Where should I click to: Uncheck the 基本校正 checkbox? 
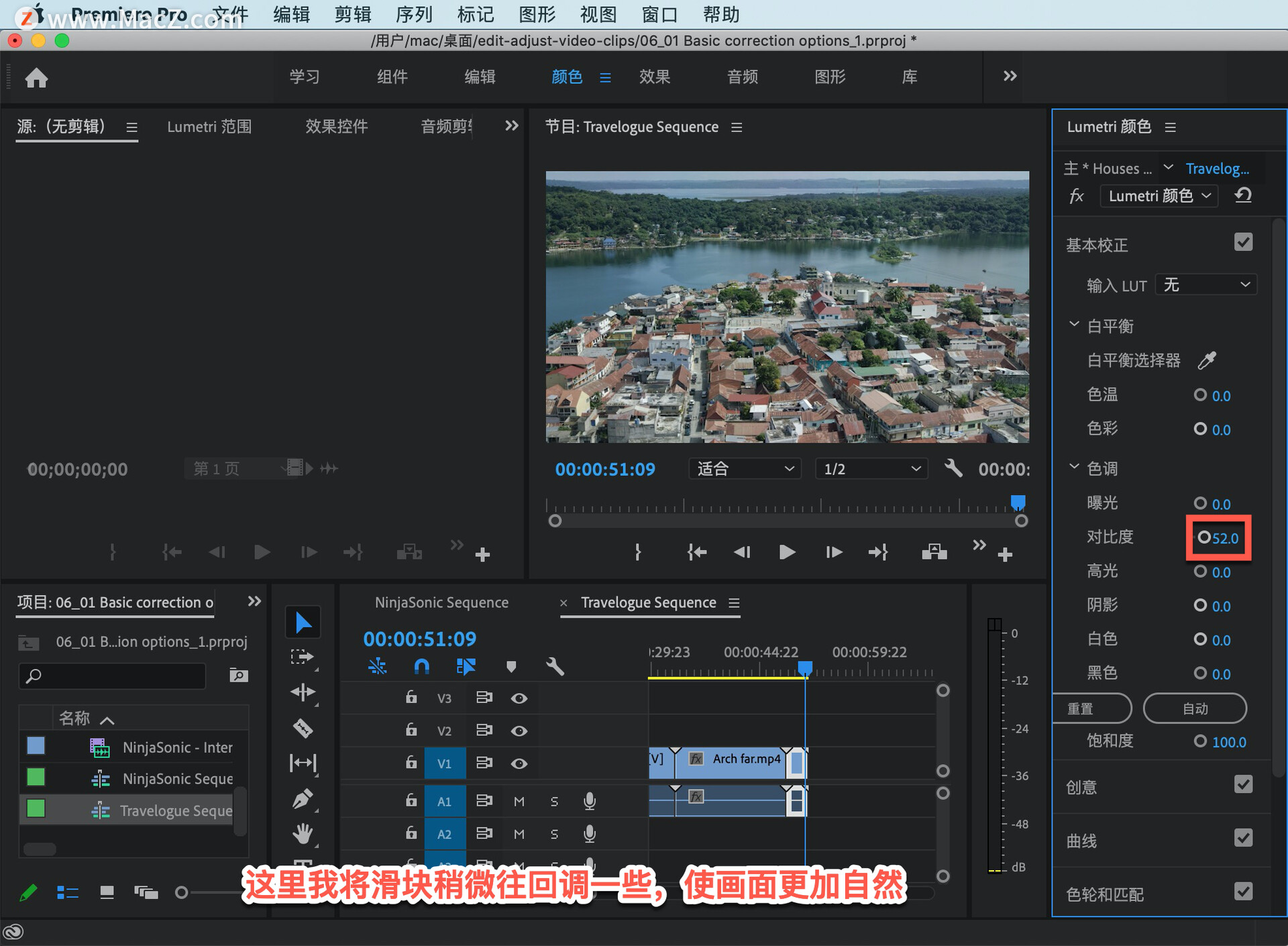[1243, 243]
